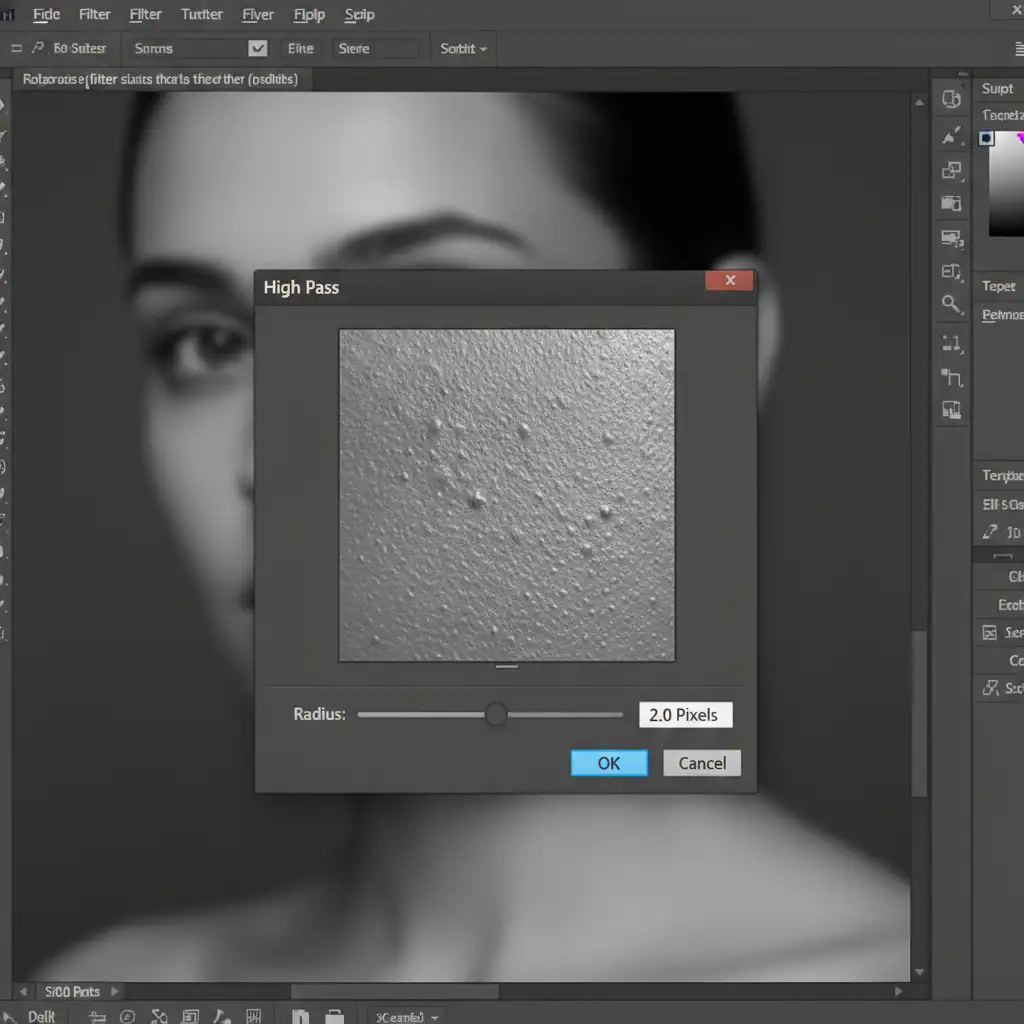Open the first Filter menu

pos(95,14)
